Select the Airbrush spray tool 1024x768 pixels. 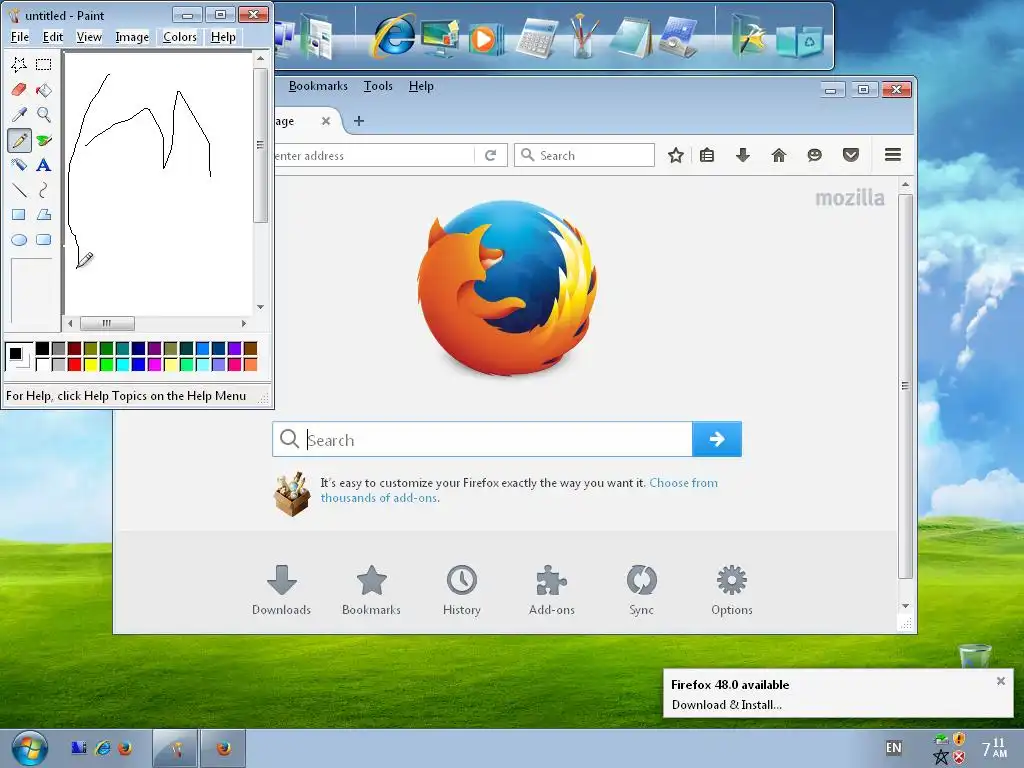[19, 165]
